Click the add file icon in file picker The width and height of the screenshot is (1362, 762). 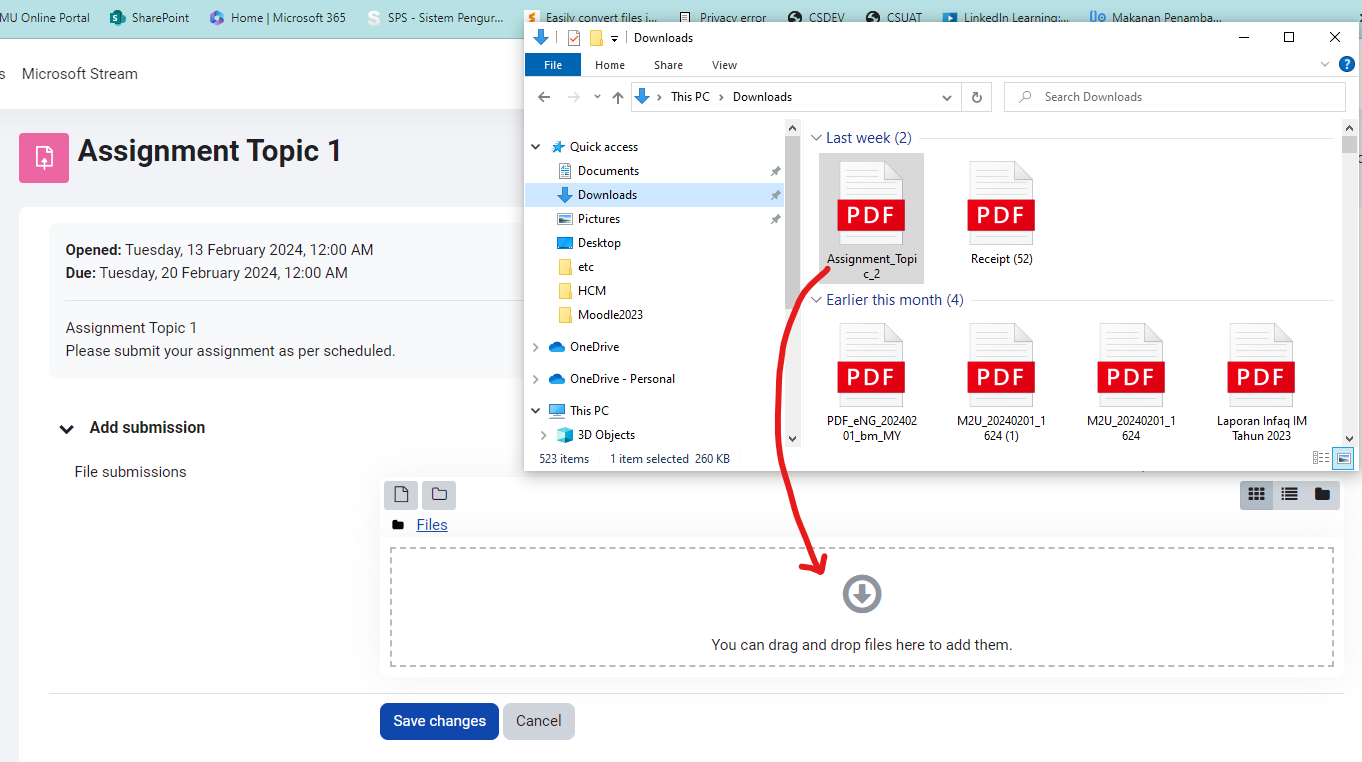click(401, 494)
